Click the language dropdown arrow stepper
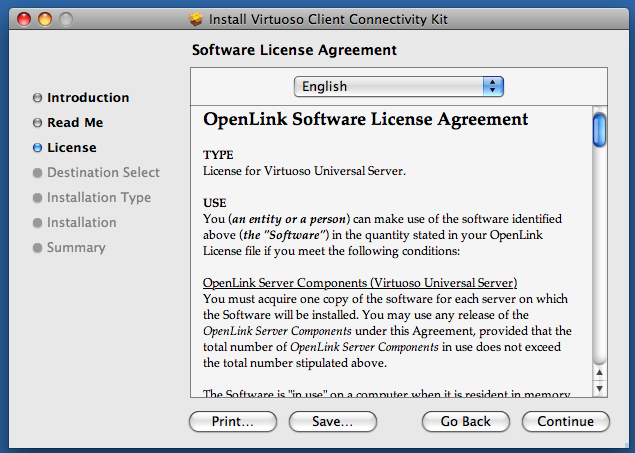635x453 pixels. [x=493, y=86]
